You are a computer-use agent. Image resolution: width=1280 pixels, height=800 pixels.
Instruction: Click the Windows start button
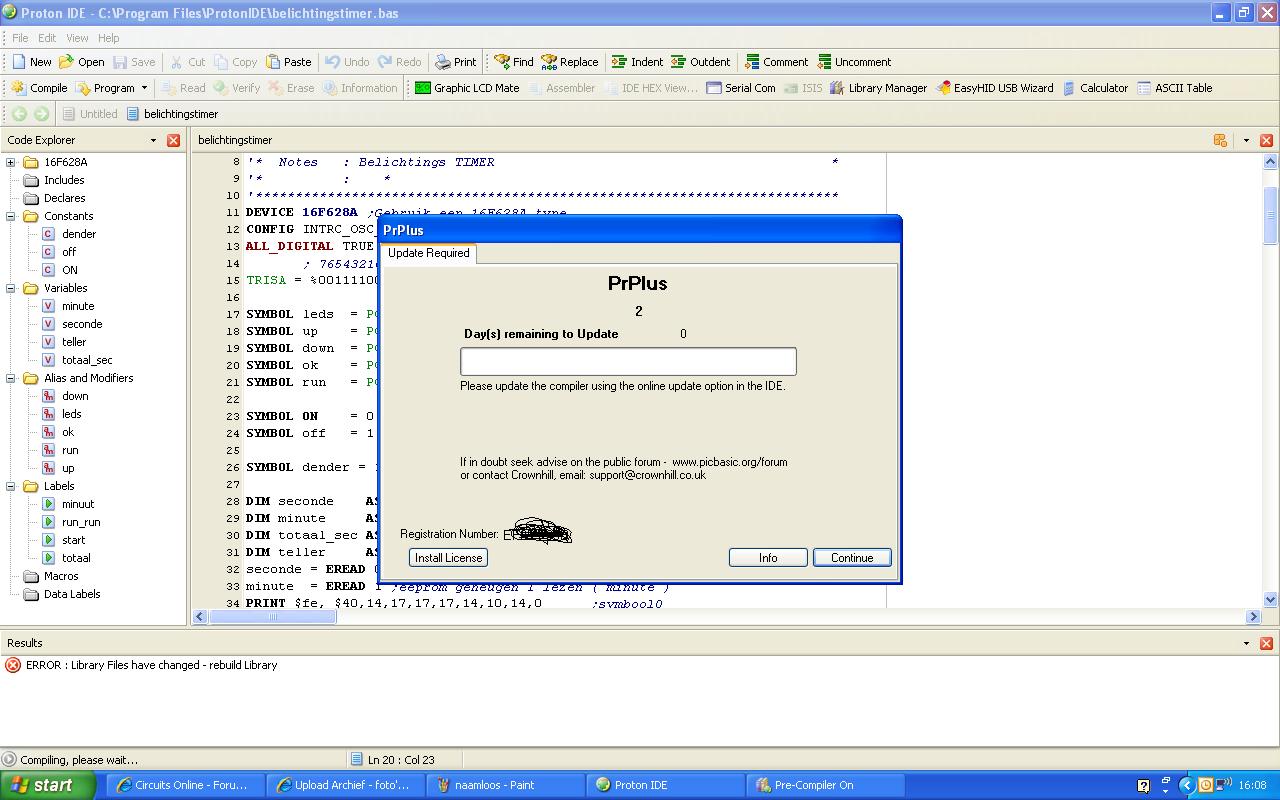pos(48,785)
